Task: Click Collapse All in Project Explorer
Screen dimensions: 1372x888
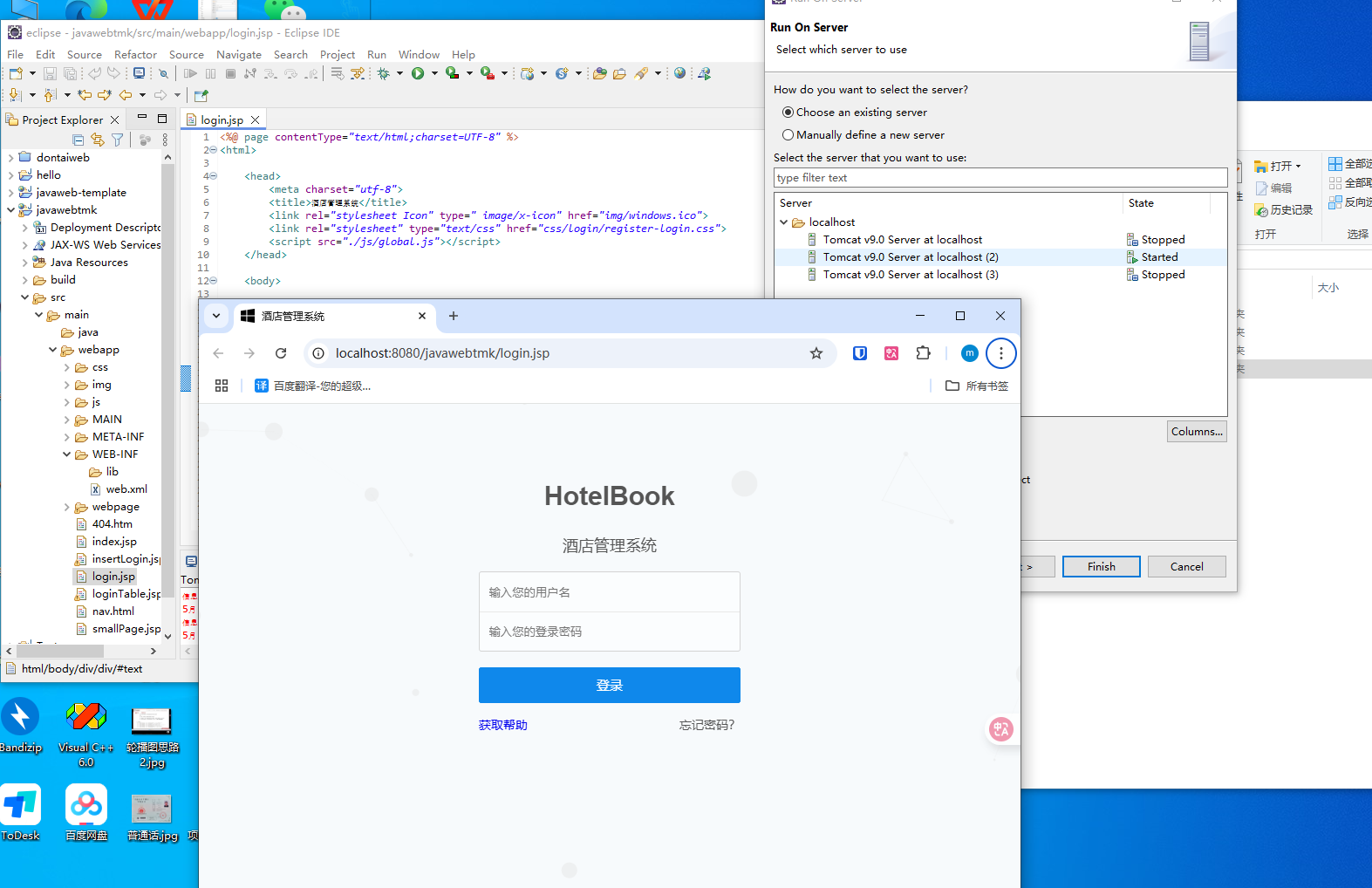Action: point(78,140)
